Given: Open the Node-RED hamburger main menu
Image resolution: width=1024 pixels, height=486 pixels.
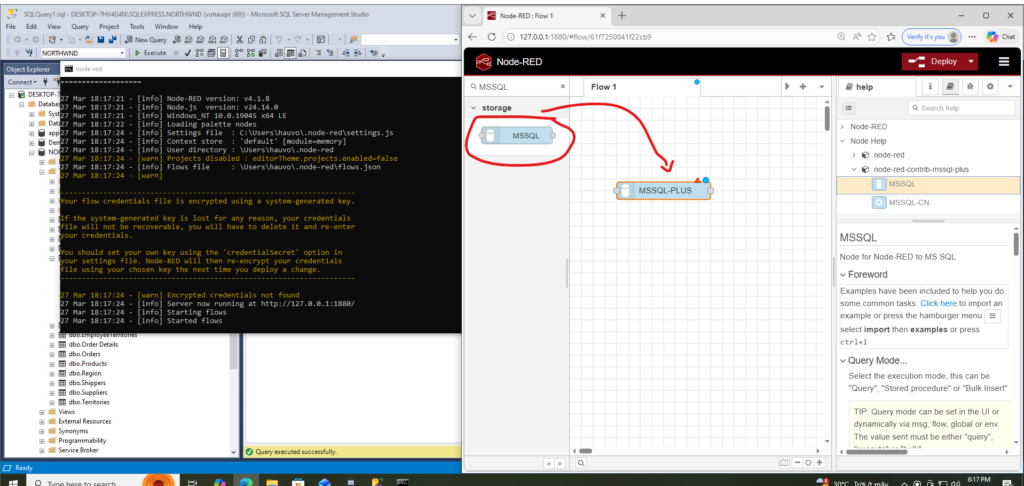Looking at the screenshot, I should click(1003, 61).
